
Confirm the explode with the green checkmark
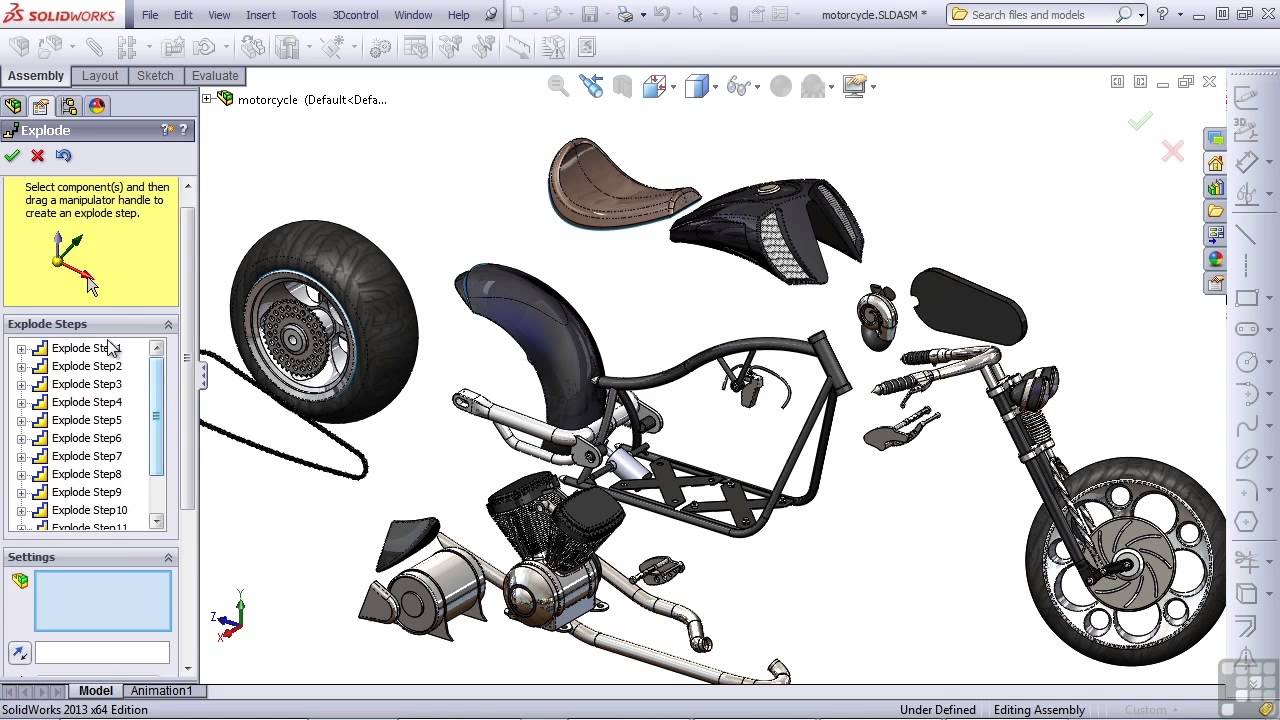click(12, 156)
